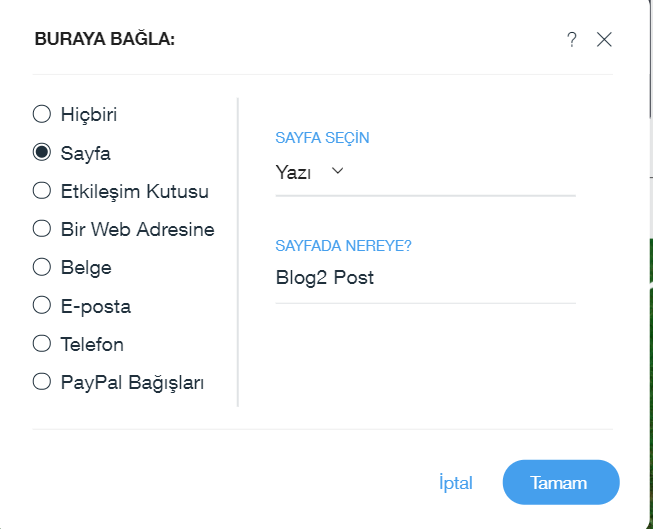This screenshot has width=653, height=529.
Task: Click the selected Sayfa radio circle
Action: pyautogui.click(x=42, y=153)
